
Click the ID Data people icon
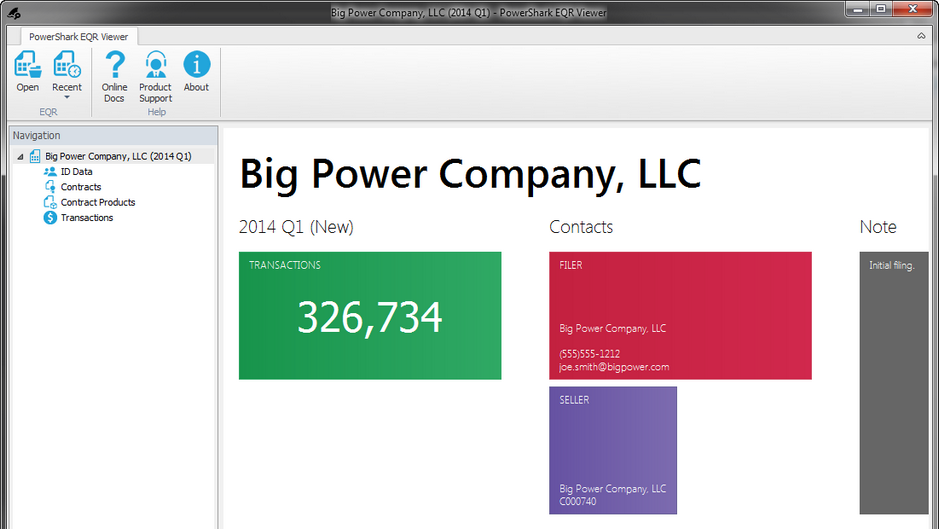click(x=50, y=171)
